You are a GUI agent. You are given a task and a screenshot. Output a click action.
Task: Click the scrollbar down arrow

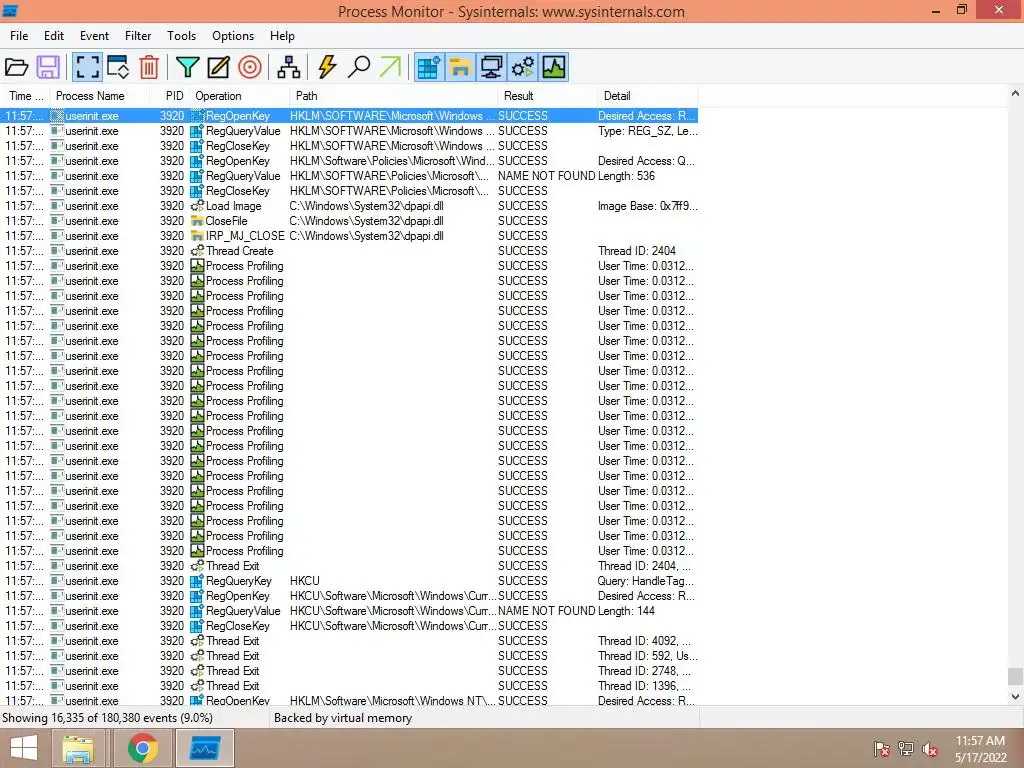(1015, 697)
